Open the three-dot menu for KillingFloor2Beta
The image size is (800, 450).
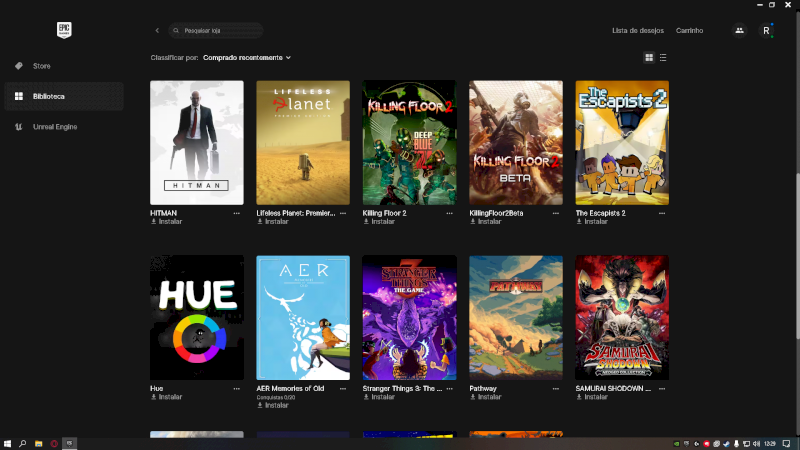point(556,213)
